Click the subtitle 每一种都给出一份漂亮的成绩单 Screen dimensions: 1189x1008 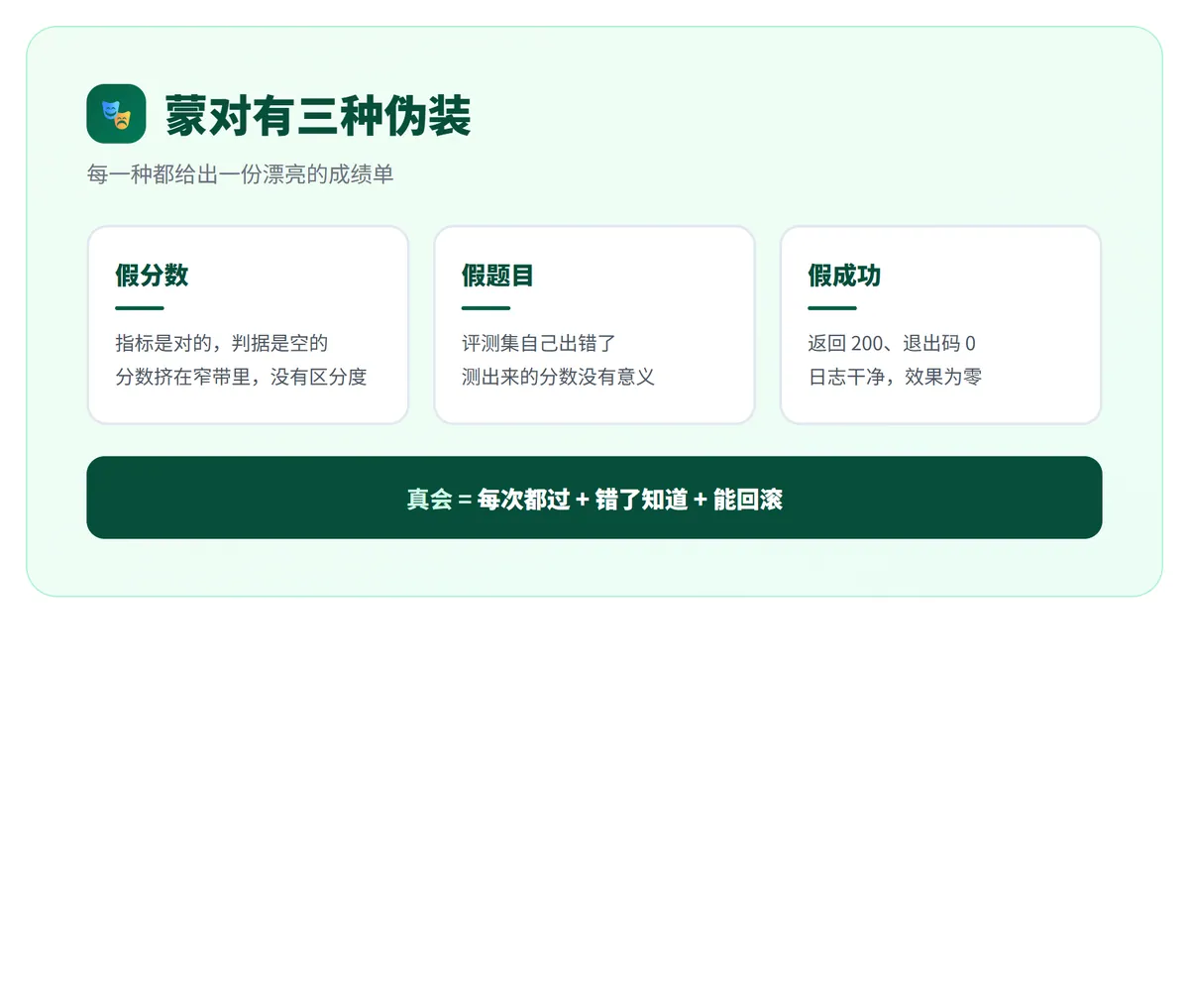click(x=240, y=174)
